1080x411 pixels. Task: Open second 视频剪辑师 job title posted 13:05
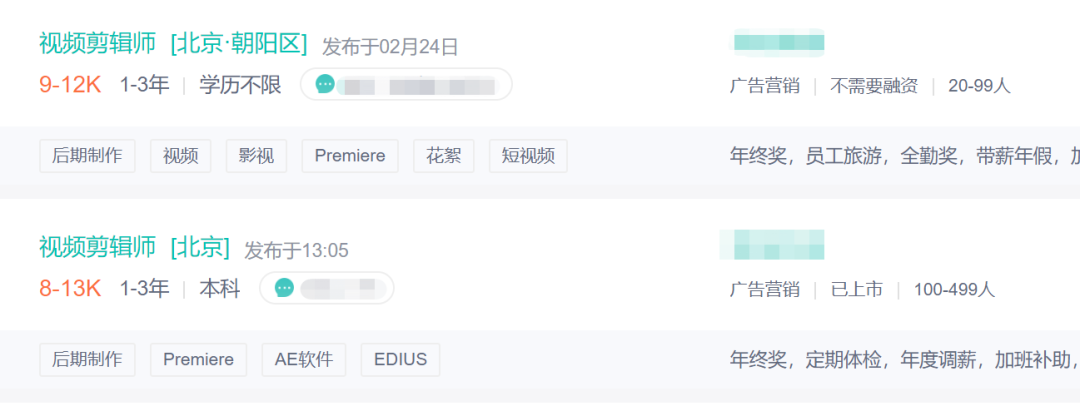pyautogui.click(x=98, y=246)
